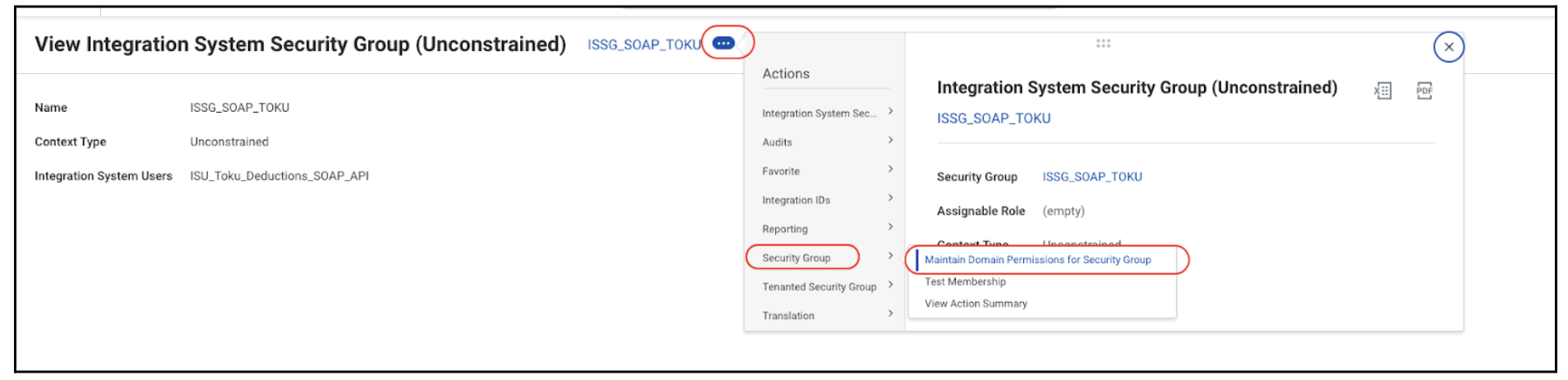Expand the Integration System Sec... submenu
The width and height of the screenshot is (1568, 380).
pos(890,111)
